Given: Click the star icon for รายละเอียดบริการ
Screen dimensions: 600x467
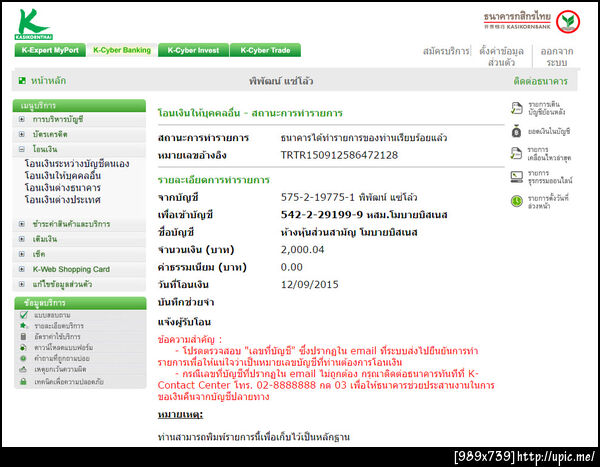Looking at the screenshot, I should pyautogui.click(x=23, y=325).
